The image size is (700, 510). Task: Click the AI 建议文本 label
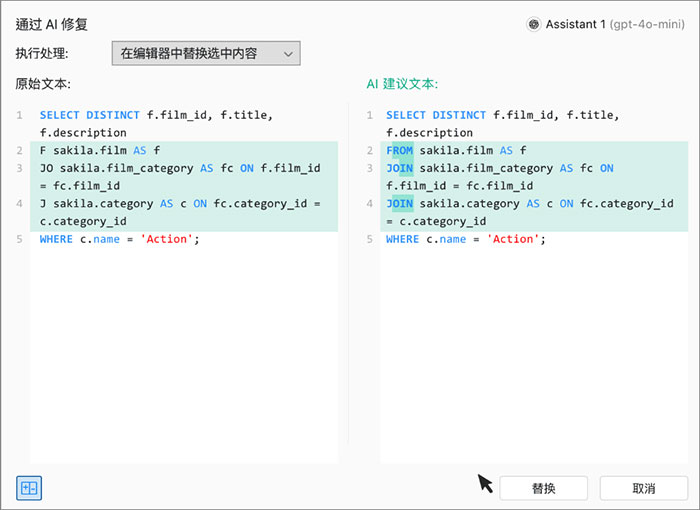[x=402, y=84]
